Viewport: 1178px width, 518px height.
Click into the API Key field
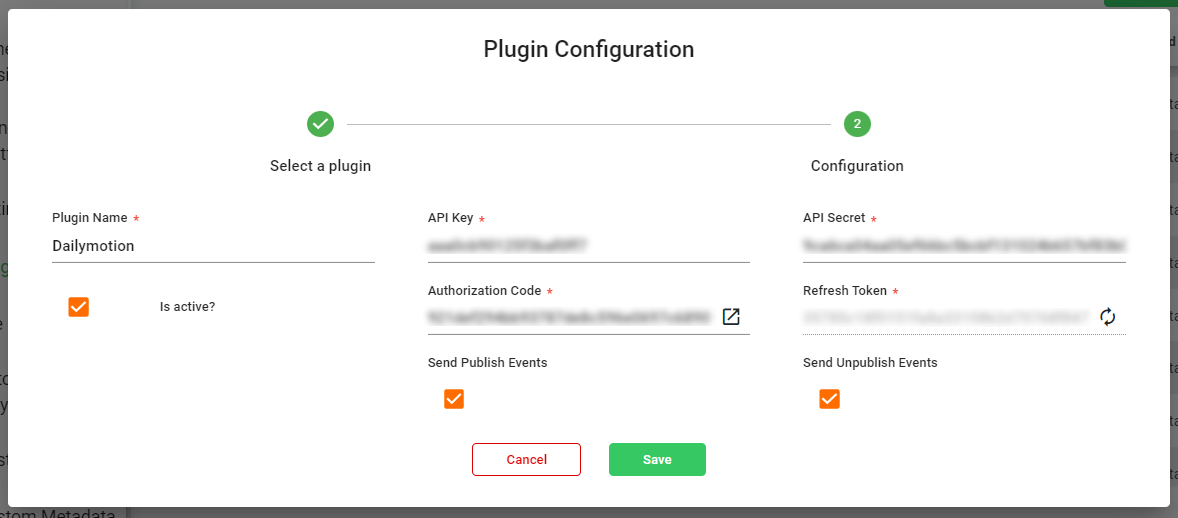point(588,245)
